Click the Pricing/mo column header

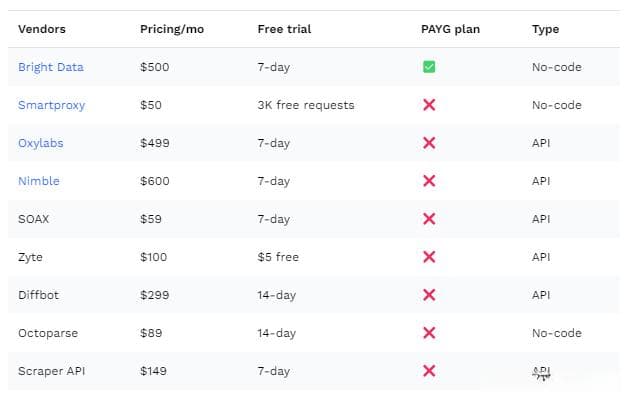coord(172,29)
